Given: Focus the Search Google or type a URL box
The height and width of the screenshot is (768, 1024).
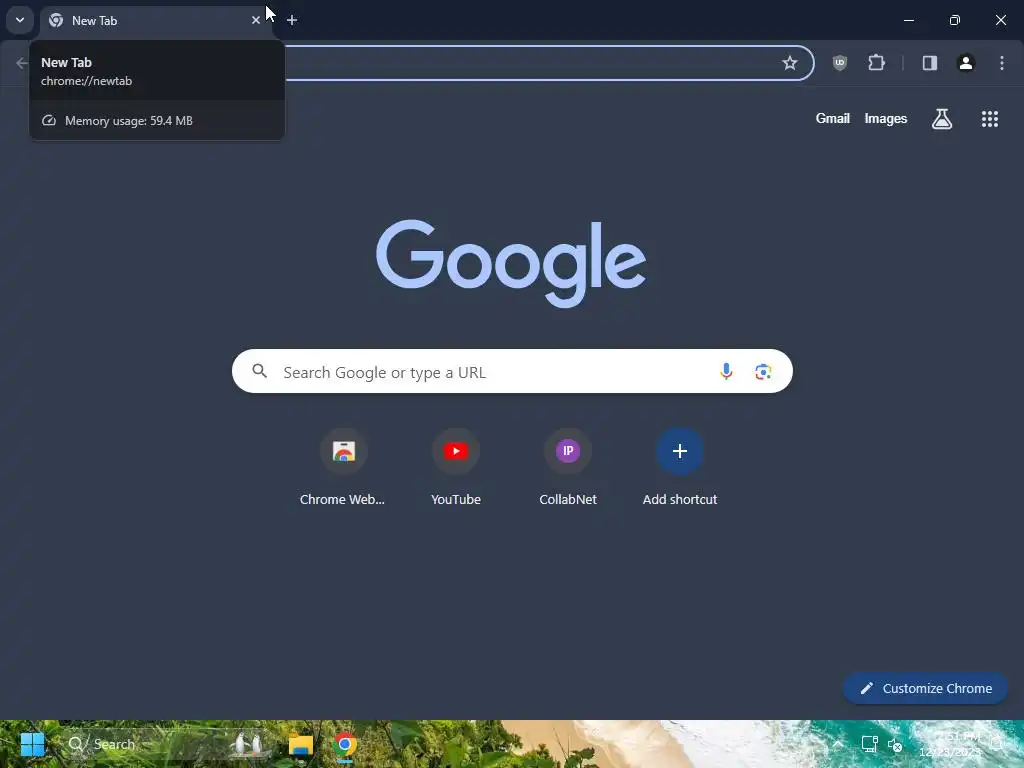Looking at the screenshot, I should click(x=512, y=372).
